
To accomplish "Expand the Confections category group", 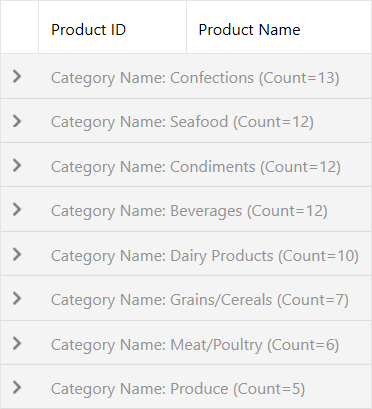I will [x=17, y=76].
